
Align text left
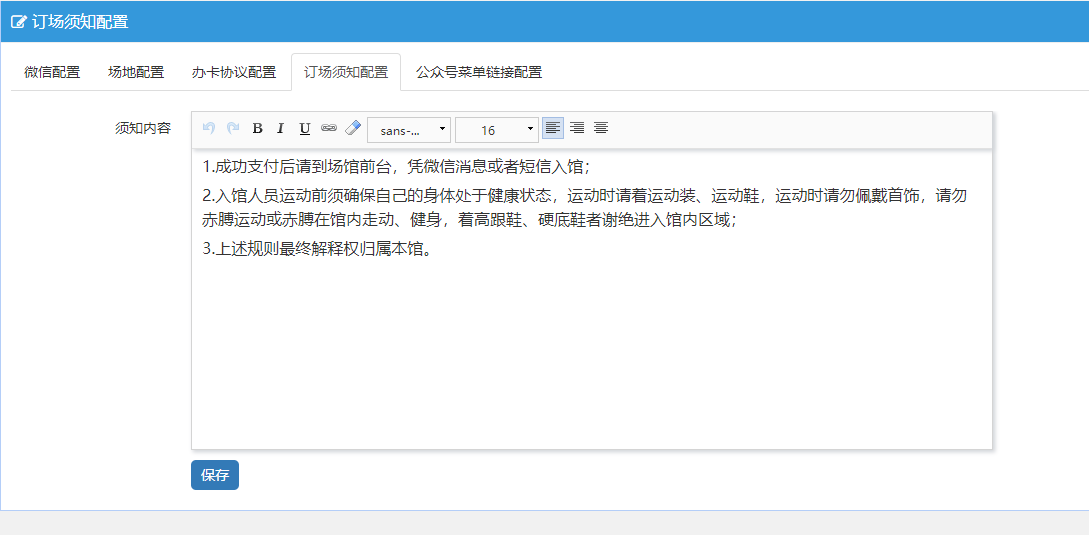[x=553, y=128]
